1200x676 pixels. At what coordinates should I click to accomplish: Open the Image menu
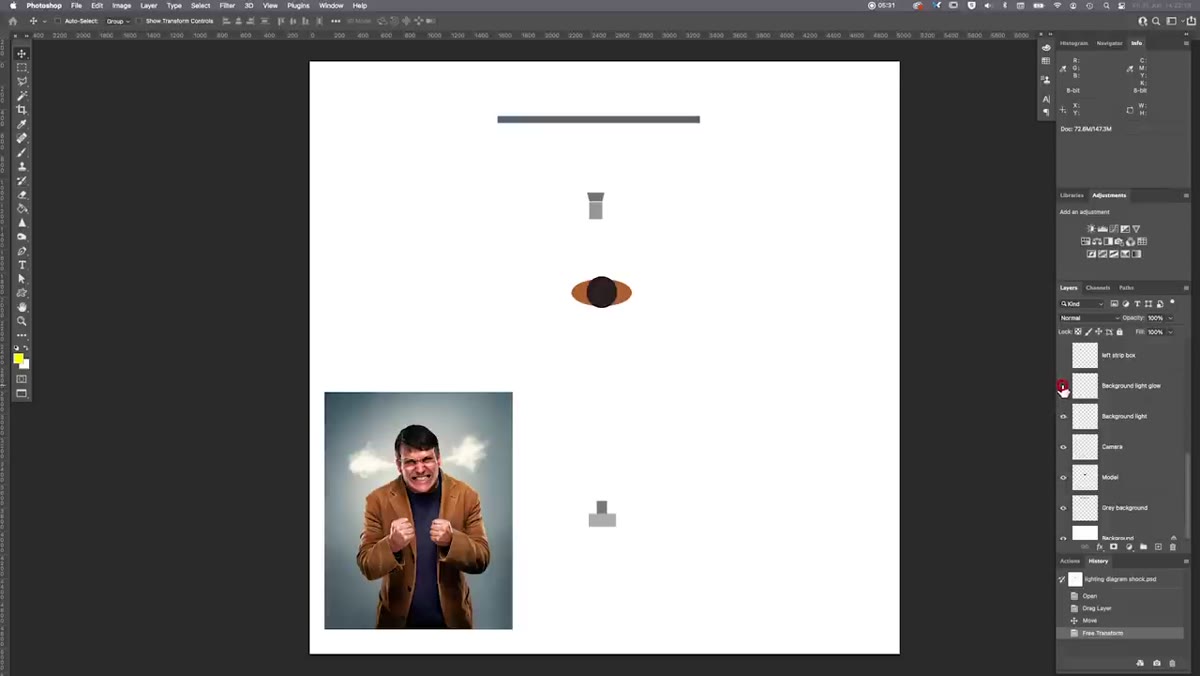point(121,6)
